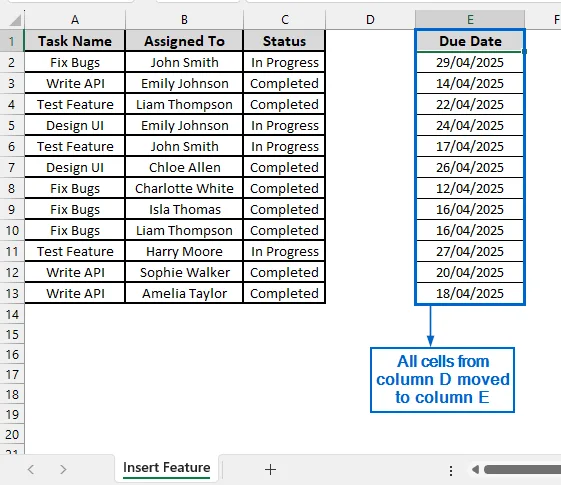
Task: Select the Chloe Allen cell
Action: [184, 167]
